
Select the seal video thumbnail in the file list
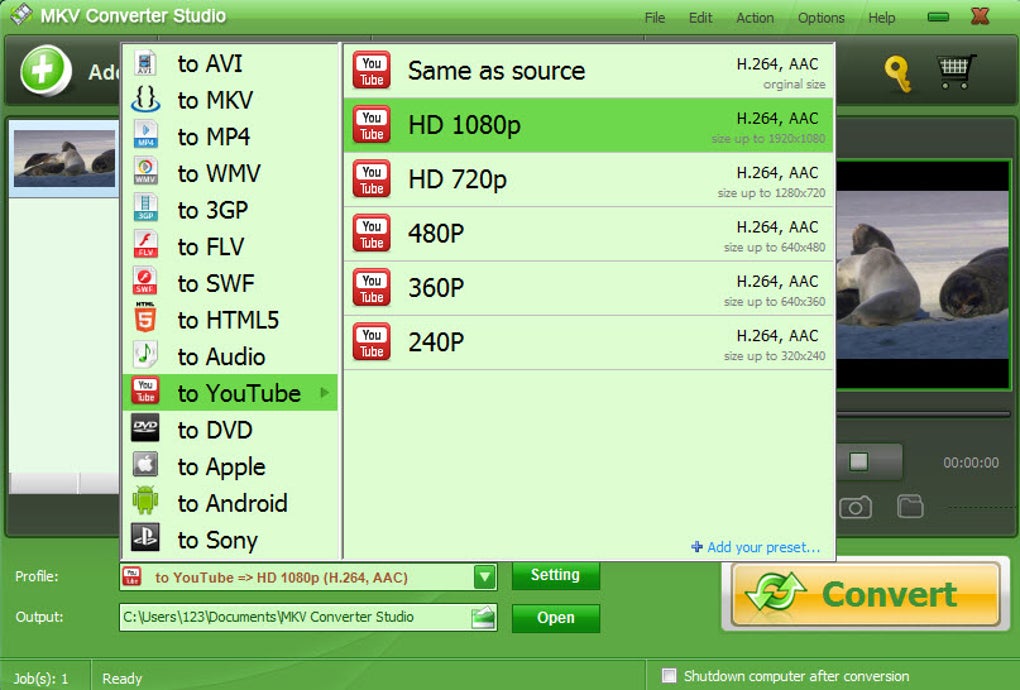[x=64, y=158]
